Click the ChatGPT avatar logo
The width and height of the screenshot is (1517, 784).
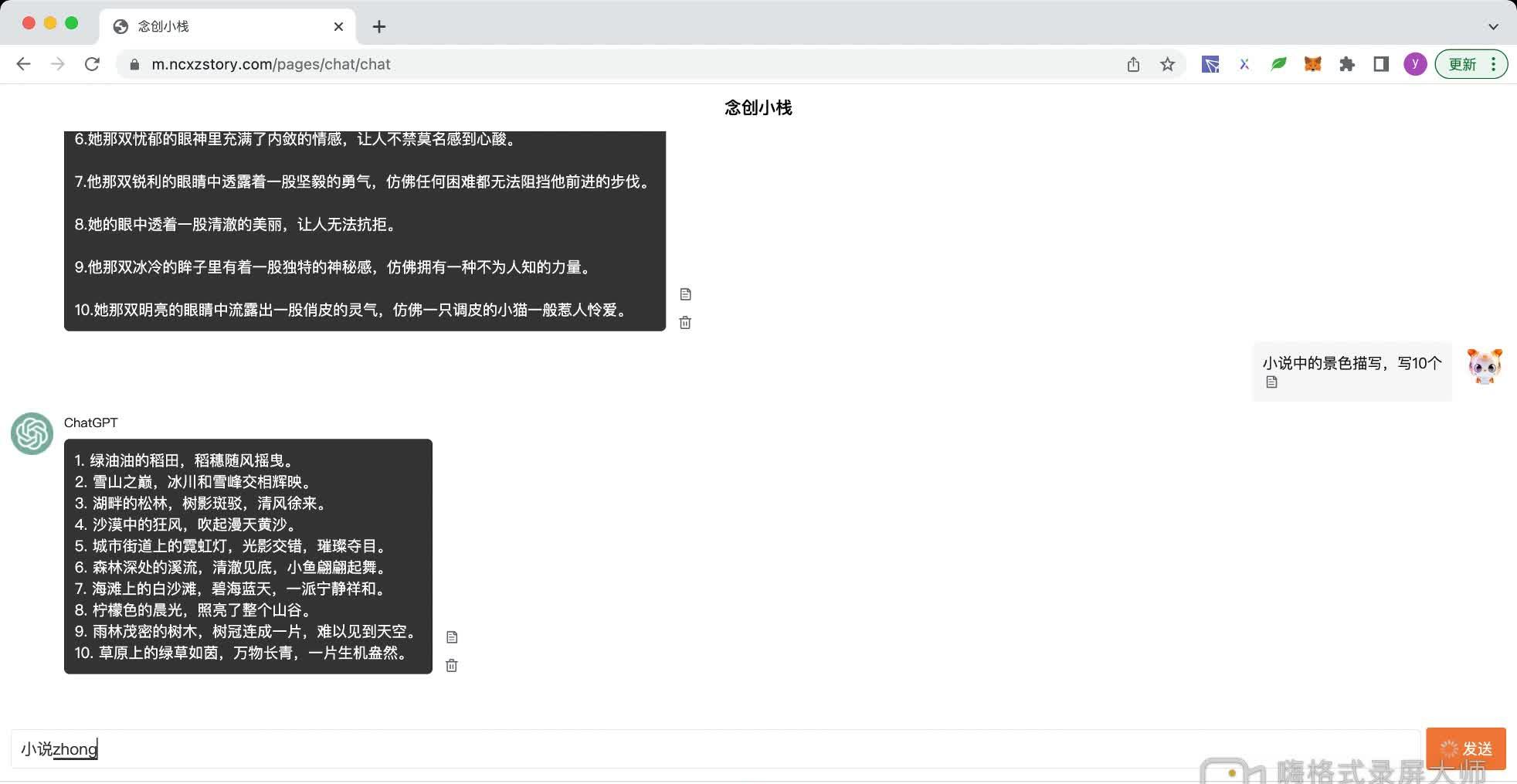(x=31, y=434)
